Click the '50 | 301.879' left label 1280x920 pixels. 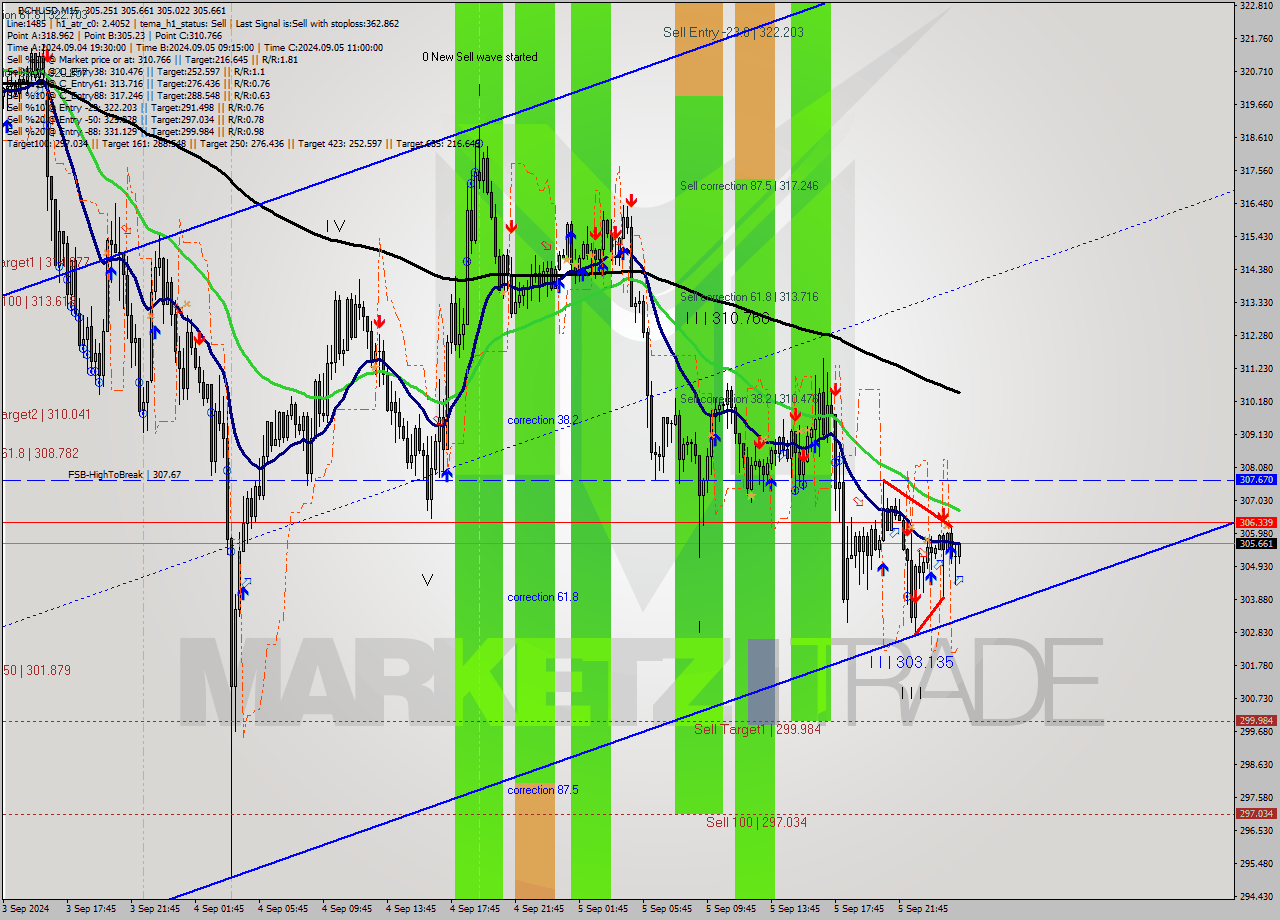[x=36, y=670]
